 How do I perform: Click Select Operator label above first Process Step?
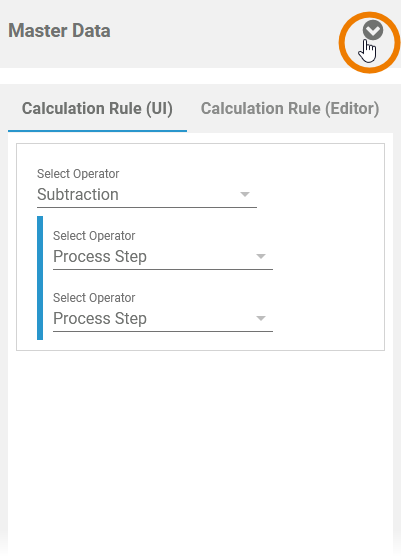click(x=94, y=236)
